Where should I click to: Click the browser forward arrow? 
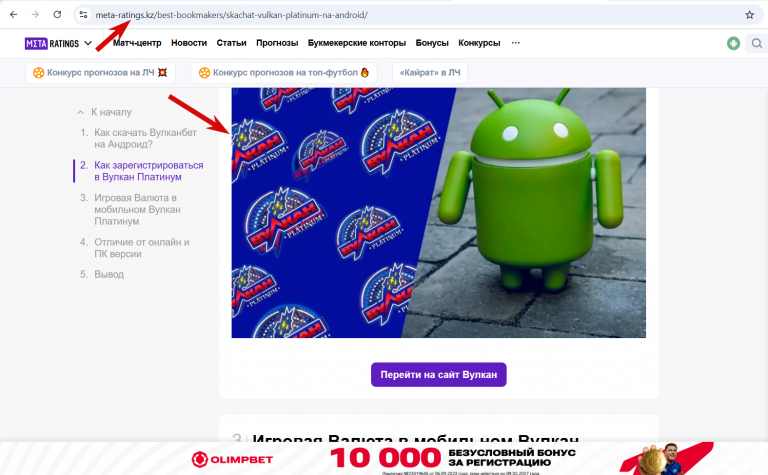pyautogui.click(x=35, y=15)
